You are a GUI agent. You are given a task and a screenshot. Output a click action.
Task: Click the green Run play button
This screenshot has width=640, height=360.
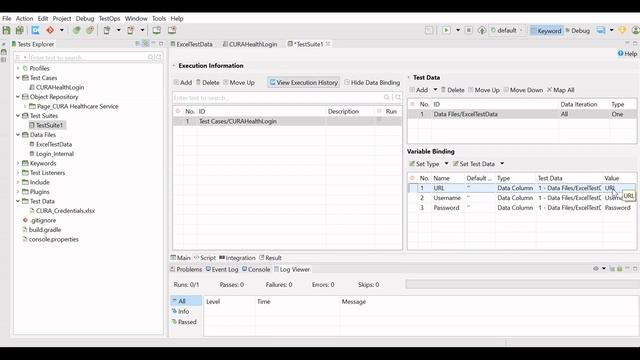point(446,30)
